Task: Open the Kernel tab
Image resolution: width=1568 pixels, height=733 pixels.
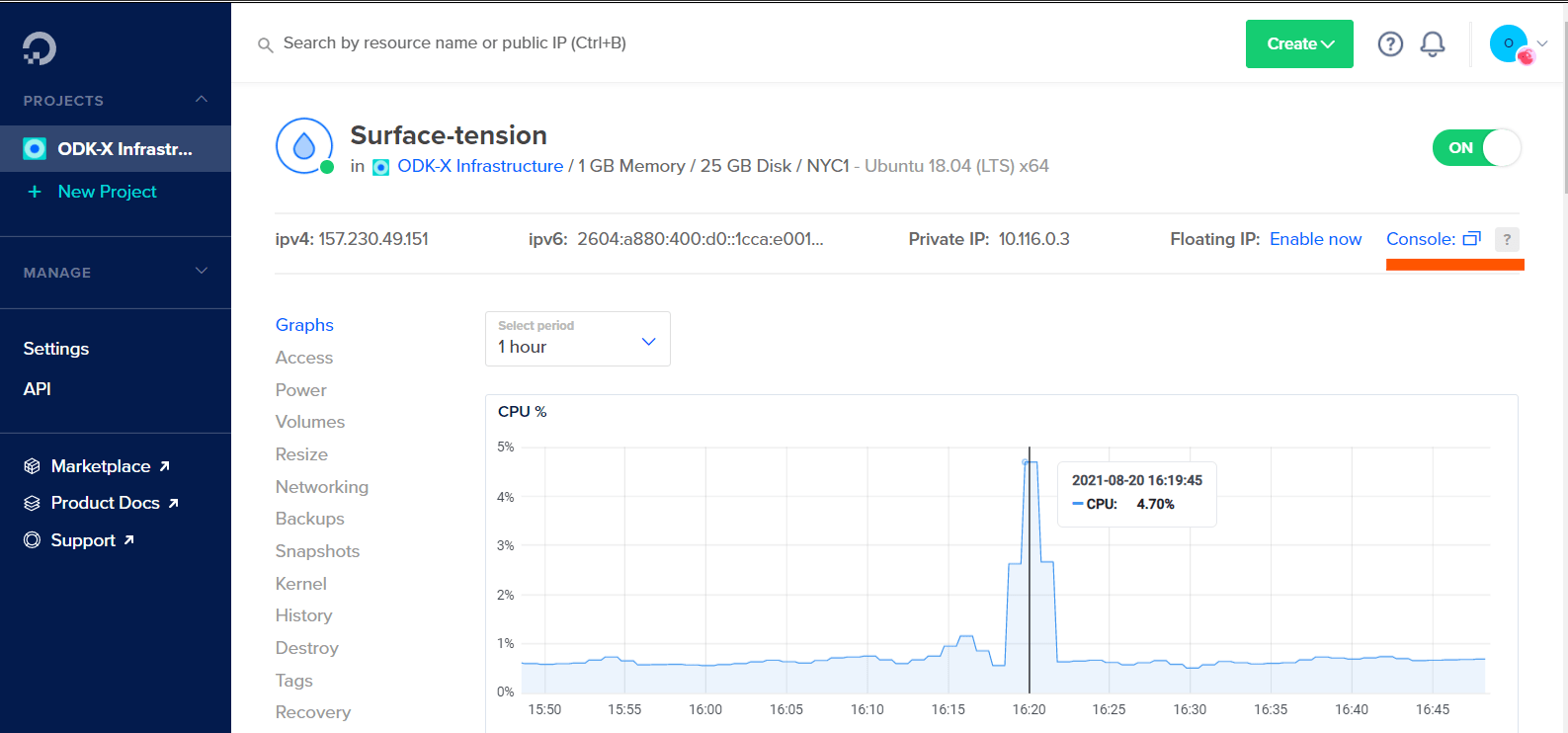Action: pos(301,584)
